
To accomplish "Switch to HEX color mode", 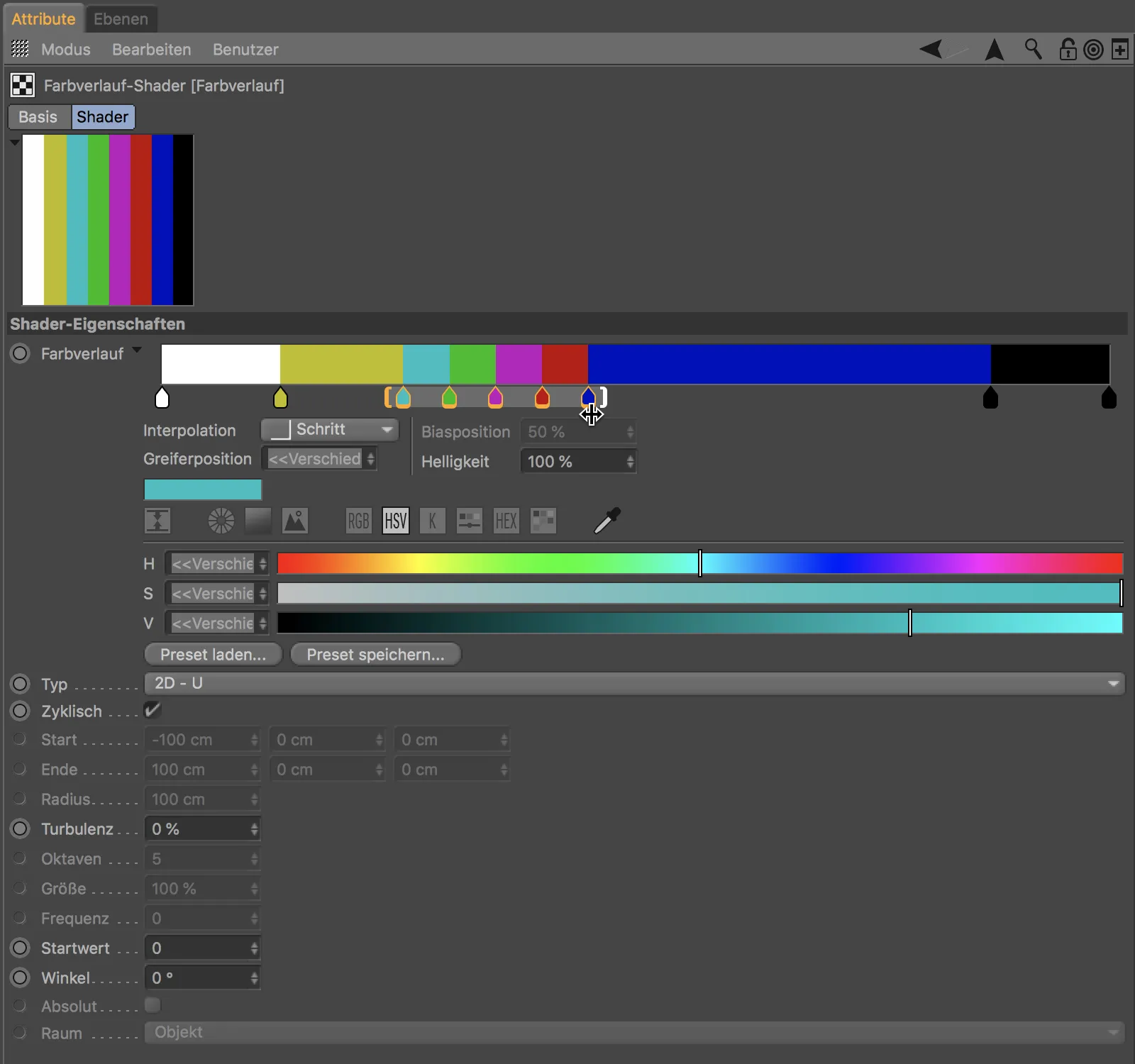I will click(506, 521).
